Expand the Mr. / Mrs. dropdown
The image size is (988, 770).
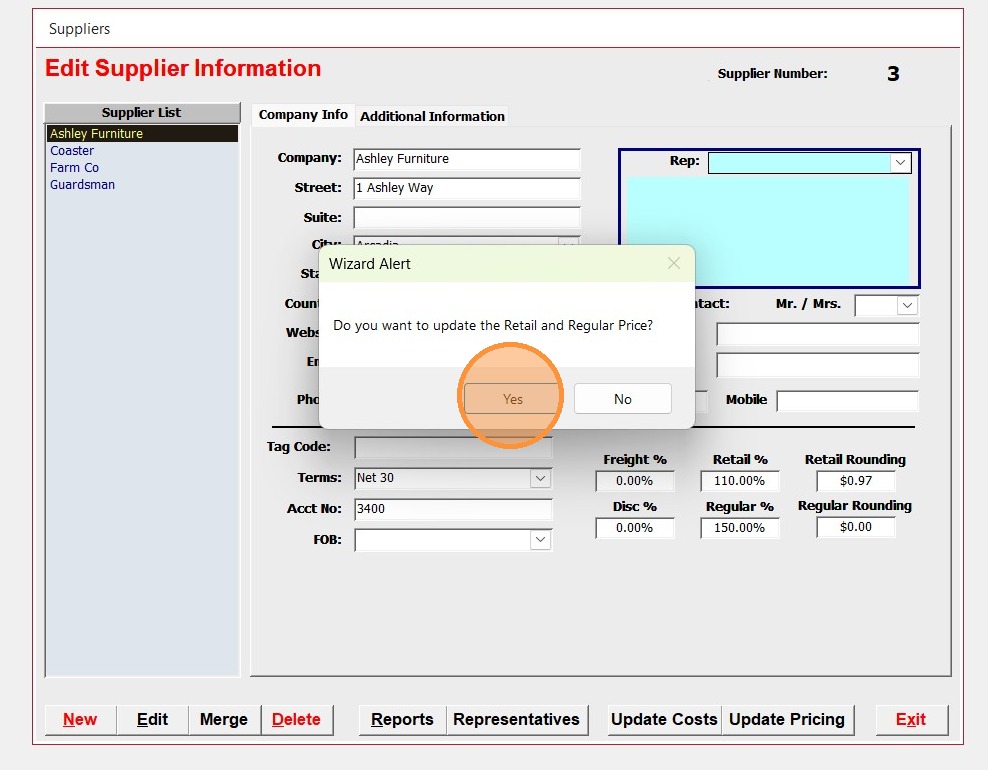tap(907, 305)
